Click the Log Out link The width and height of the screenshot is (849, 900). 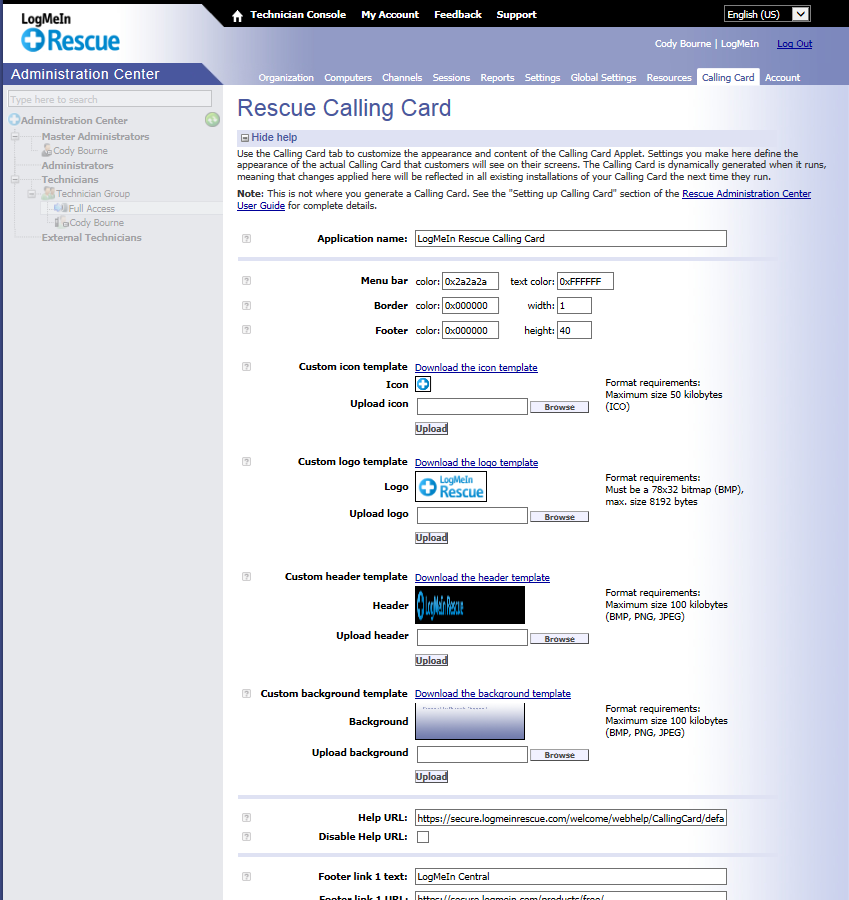[x=794, y=44]
